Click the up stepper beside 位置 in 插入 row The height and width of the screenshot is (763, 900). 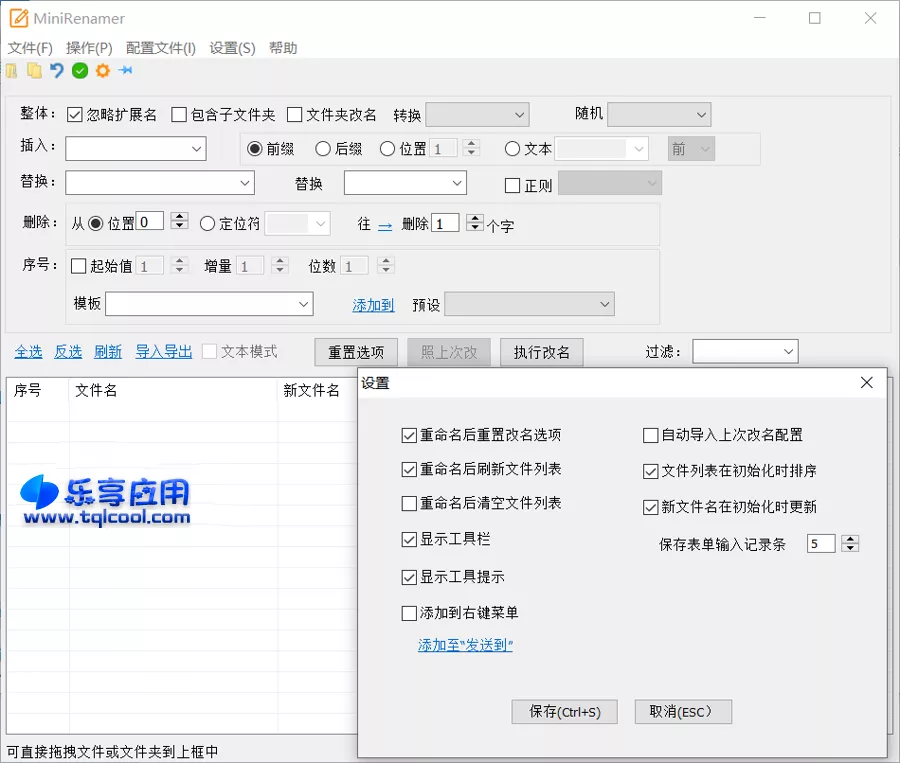point(469,144)
